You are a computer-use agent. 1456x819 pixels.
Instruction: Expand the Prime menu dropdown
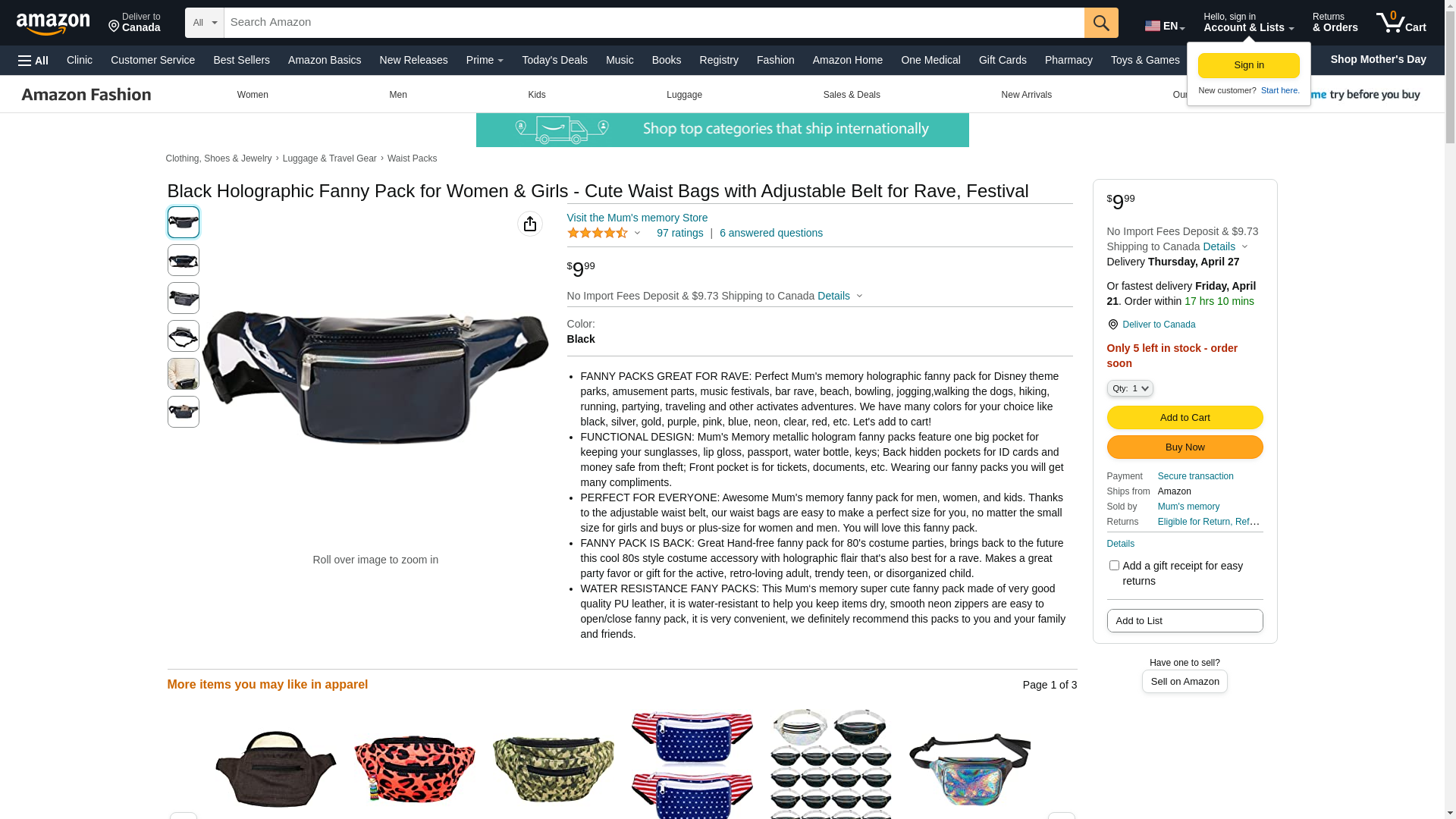pos(485,60)
